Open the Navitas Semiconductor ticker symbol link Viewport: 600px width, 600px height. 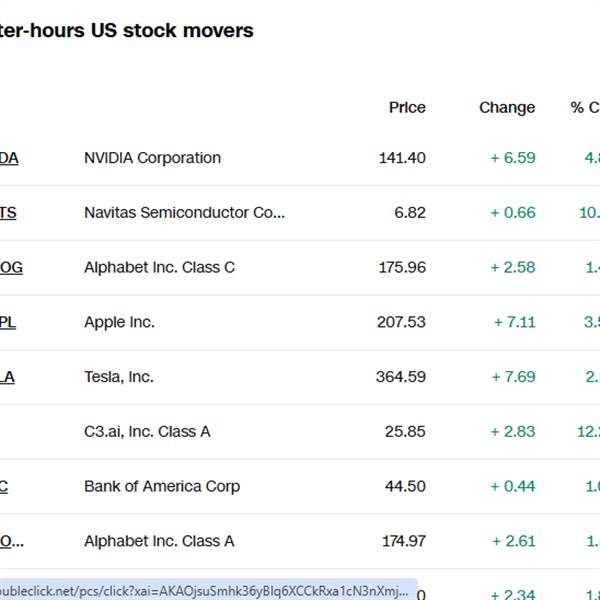[x=8, y=213]
